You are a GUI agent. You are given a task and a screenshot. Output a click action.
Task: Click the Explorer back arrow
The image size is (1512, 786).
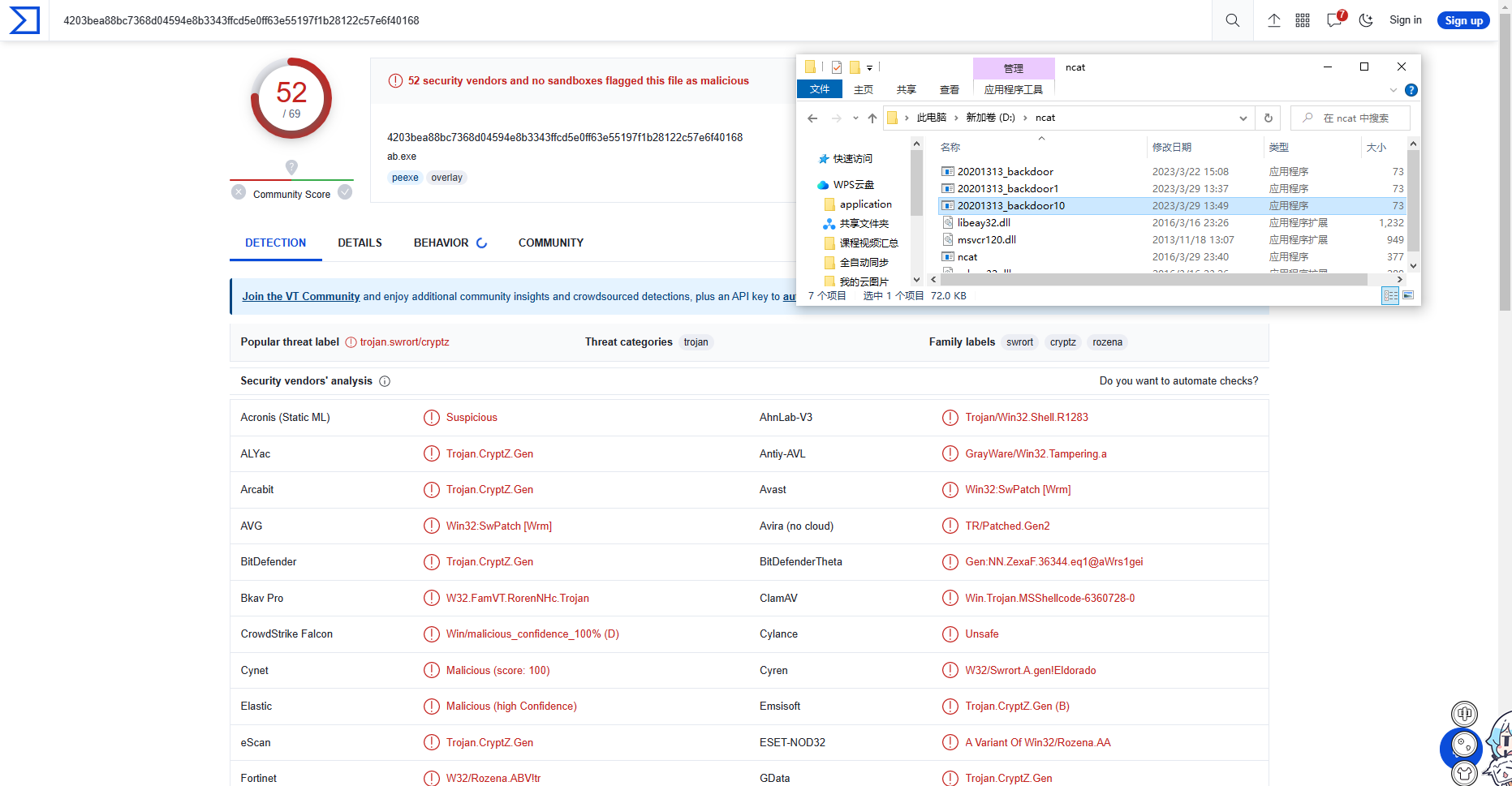(x=812, y=118)
